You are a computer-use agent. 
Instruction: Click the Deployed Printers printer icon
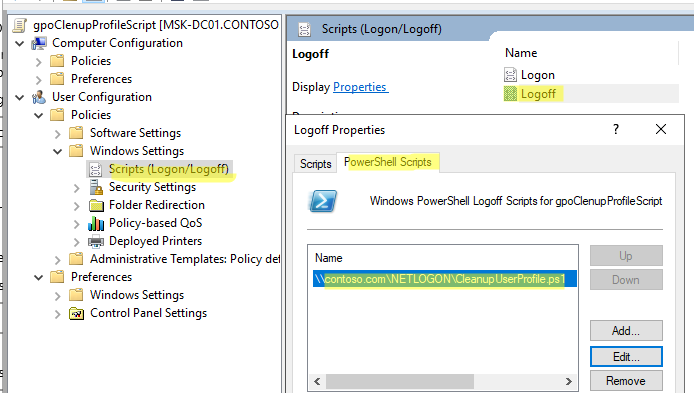pos(96,241)
